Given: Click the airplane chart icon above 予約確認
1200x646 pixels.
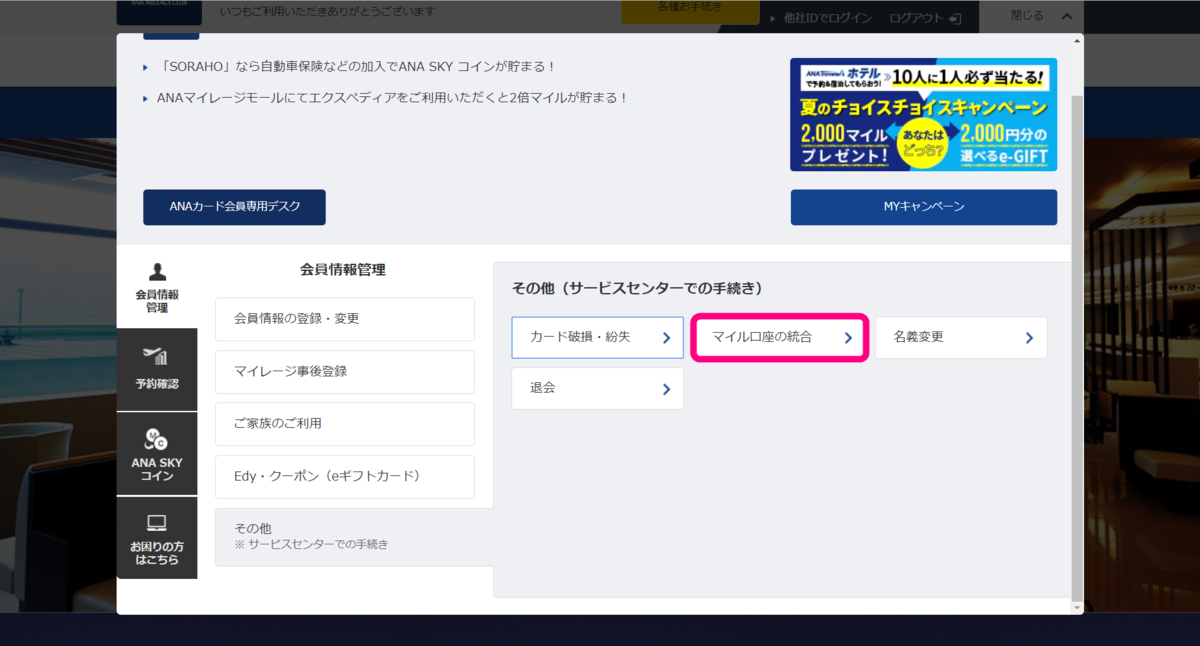Looking at the screenshot, I should 156,356.
